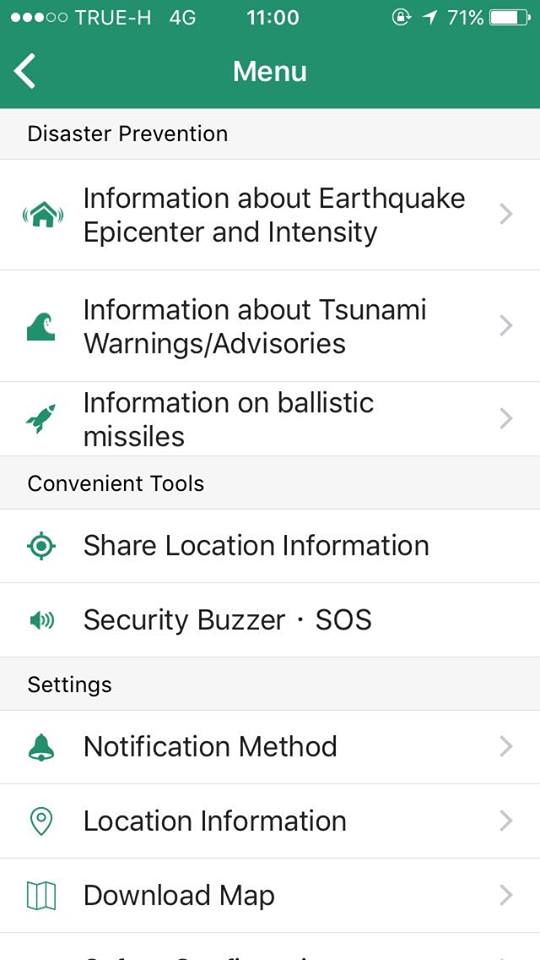Select Share Location Information

click(270, 546)
